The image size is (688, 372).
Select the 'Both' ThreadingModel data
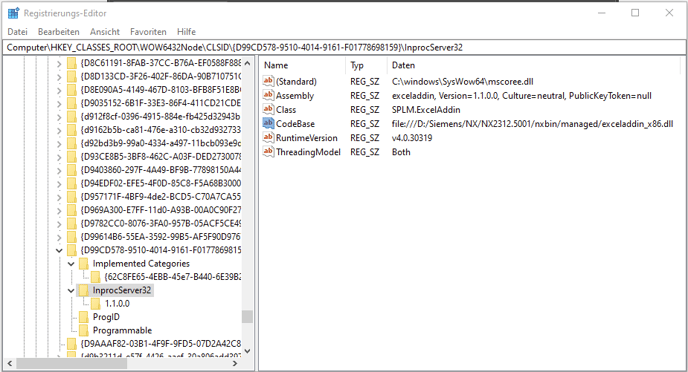tap(401, 152)
